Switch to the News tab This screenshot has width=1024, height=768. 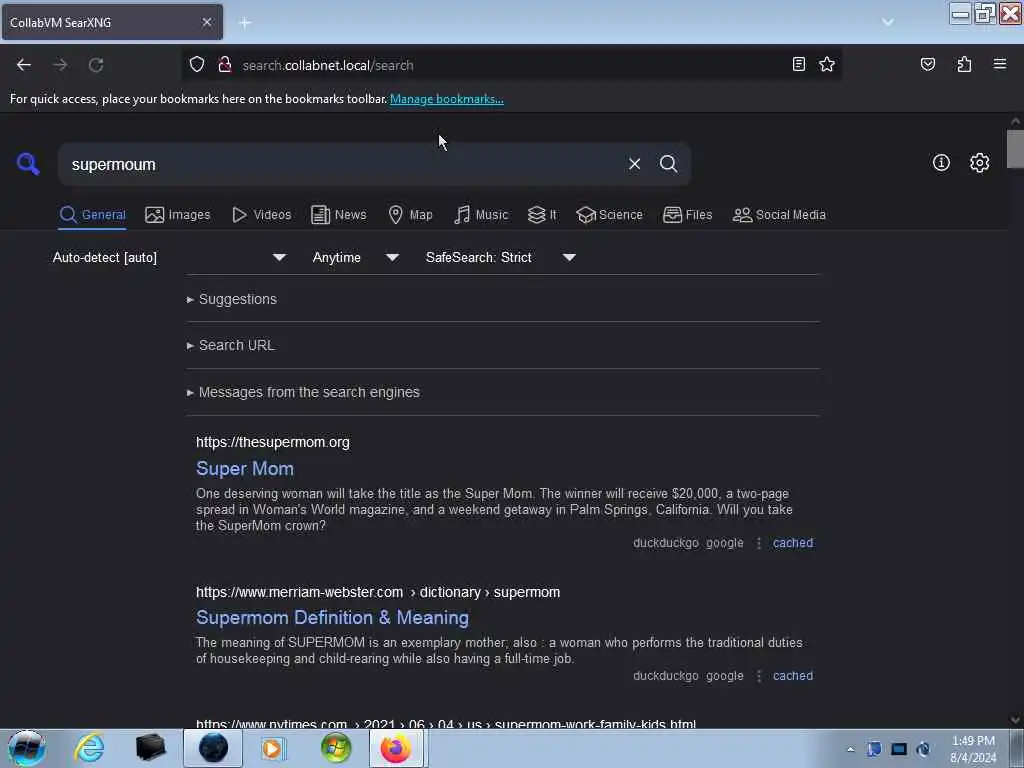coord(339,215)
